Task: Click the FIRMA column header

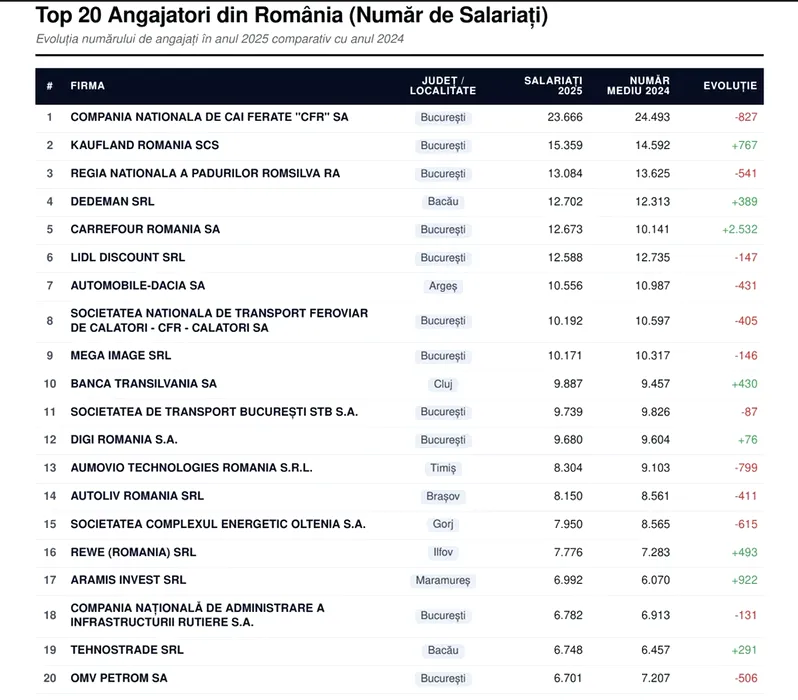Action: (x=88, y=86)
